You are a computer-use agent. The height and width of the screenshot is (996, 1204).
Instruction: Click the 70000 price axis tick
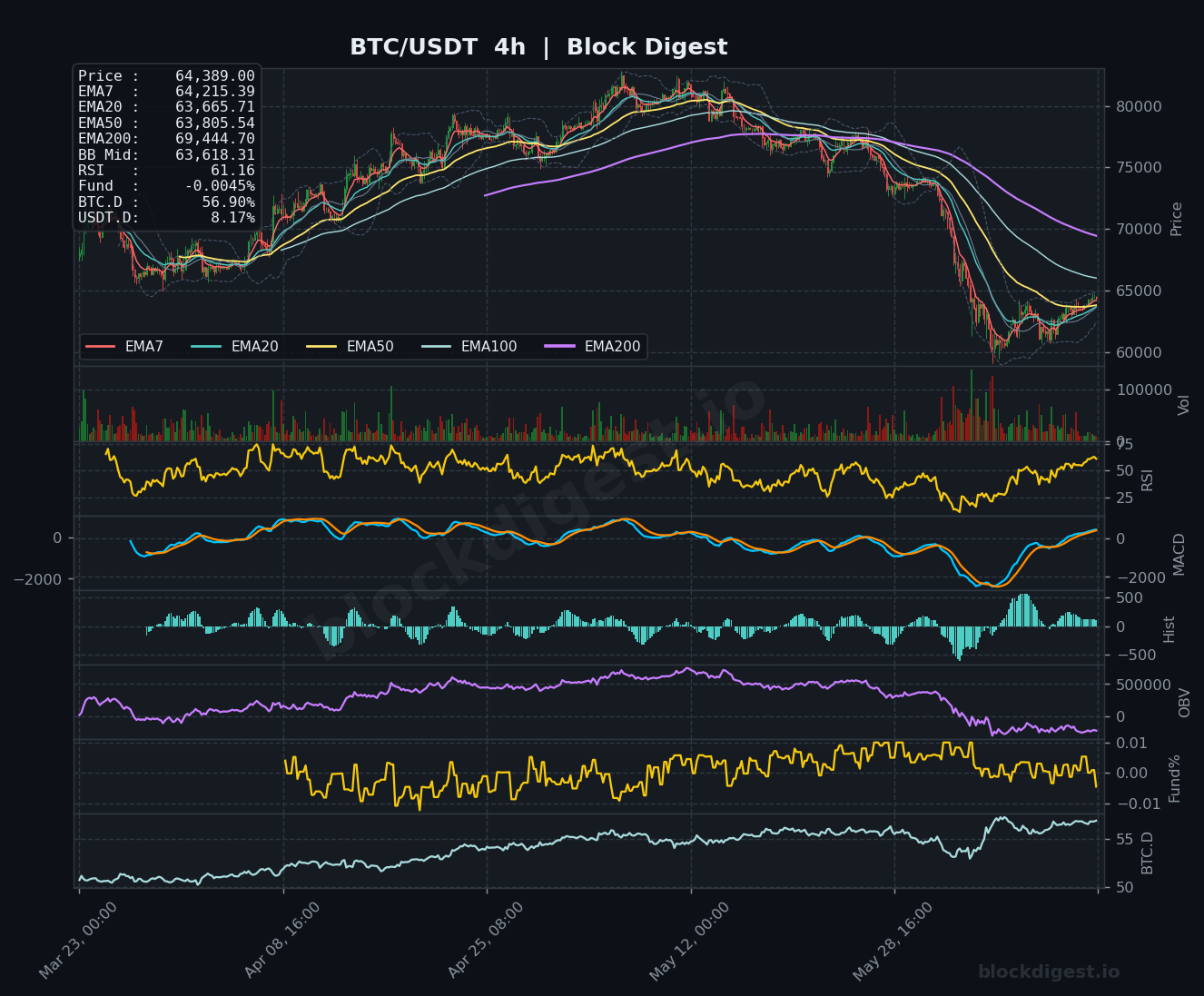pyautogui.click(x=1138, y=229)
